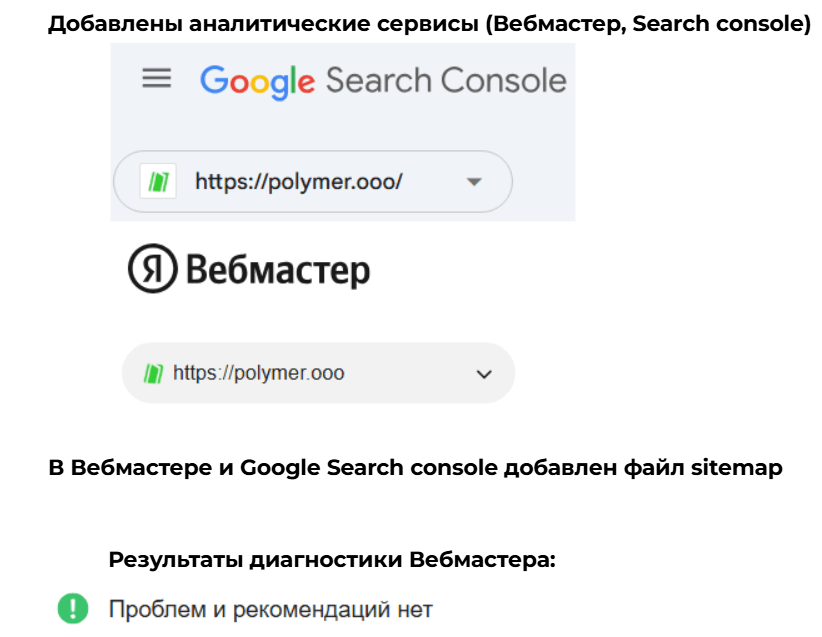Expand Вебмастер site selector chevron
Screen dimensions: 822x637
(484, 374)
